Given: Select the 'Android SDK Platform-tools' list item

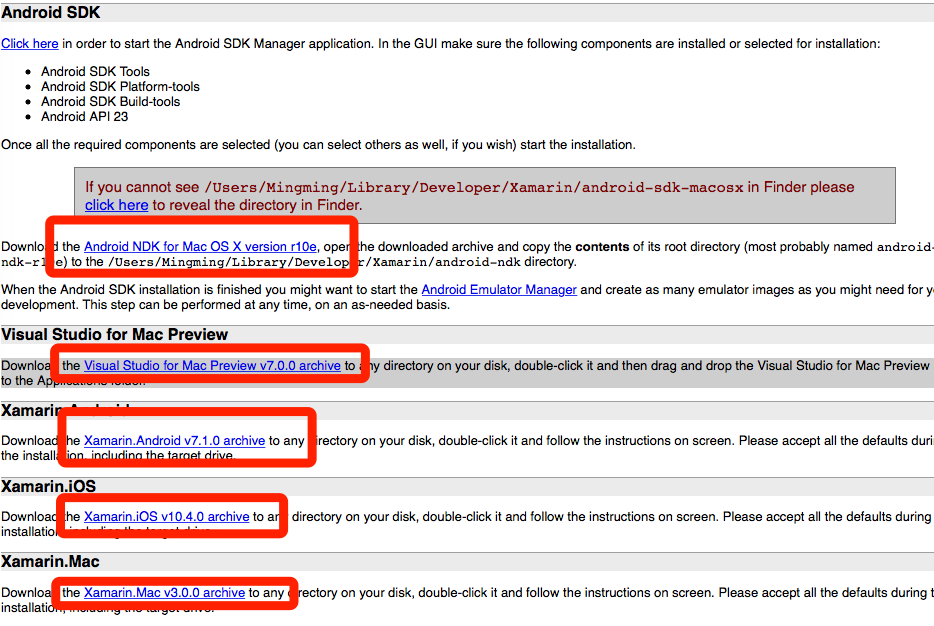Looking at the screenshot, I should [x=120, y=86].
